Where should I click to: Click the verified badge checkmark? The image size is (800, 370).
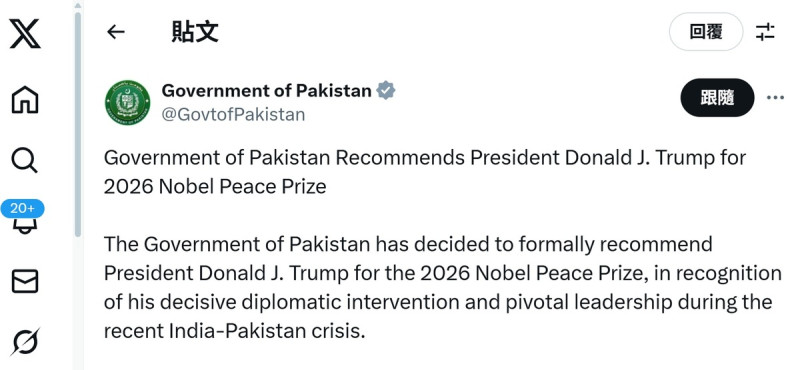[386, 91]
